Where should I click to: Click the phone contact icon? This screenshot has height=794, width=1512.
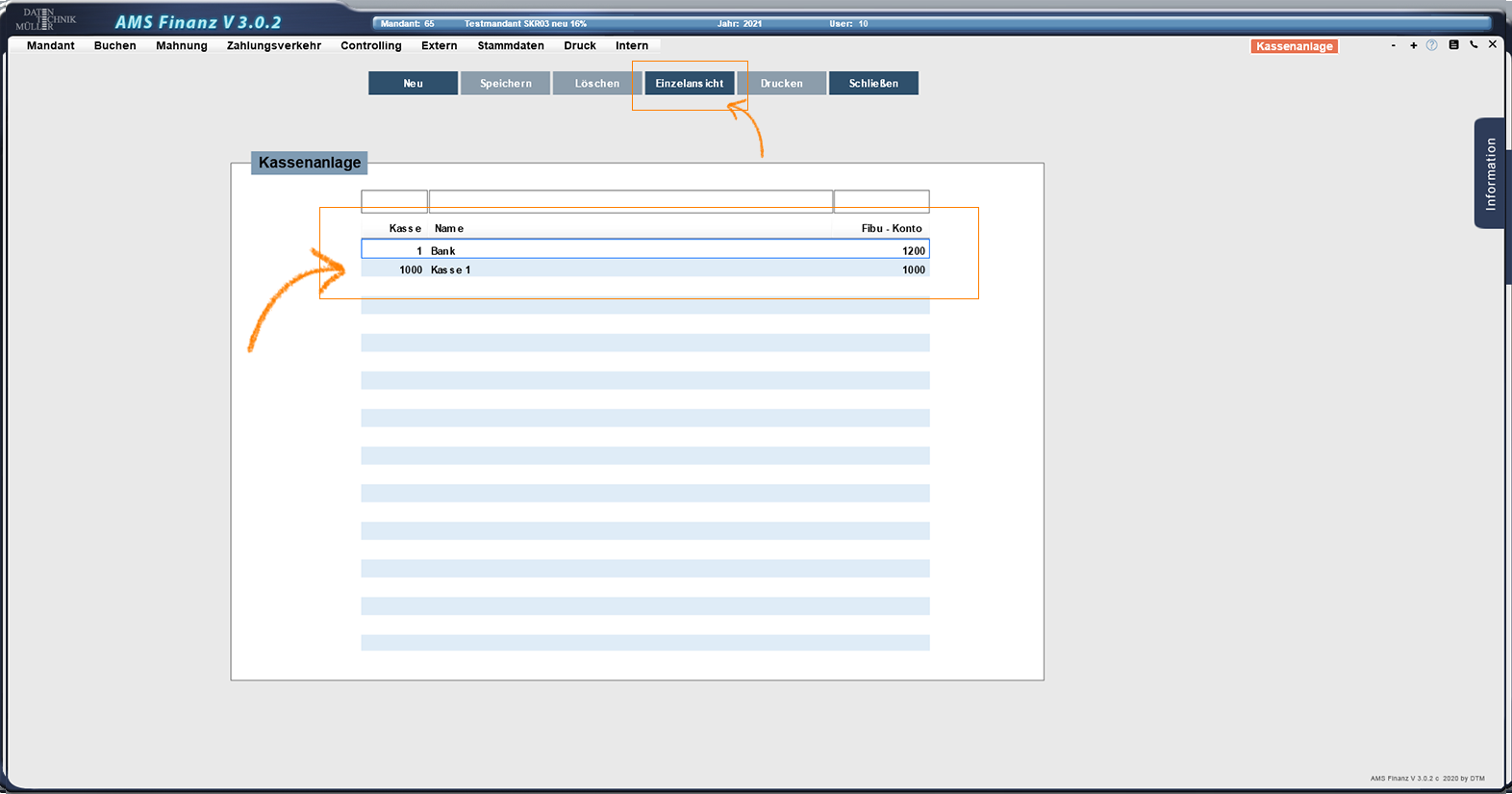[1474, 45]
